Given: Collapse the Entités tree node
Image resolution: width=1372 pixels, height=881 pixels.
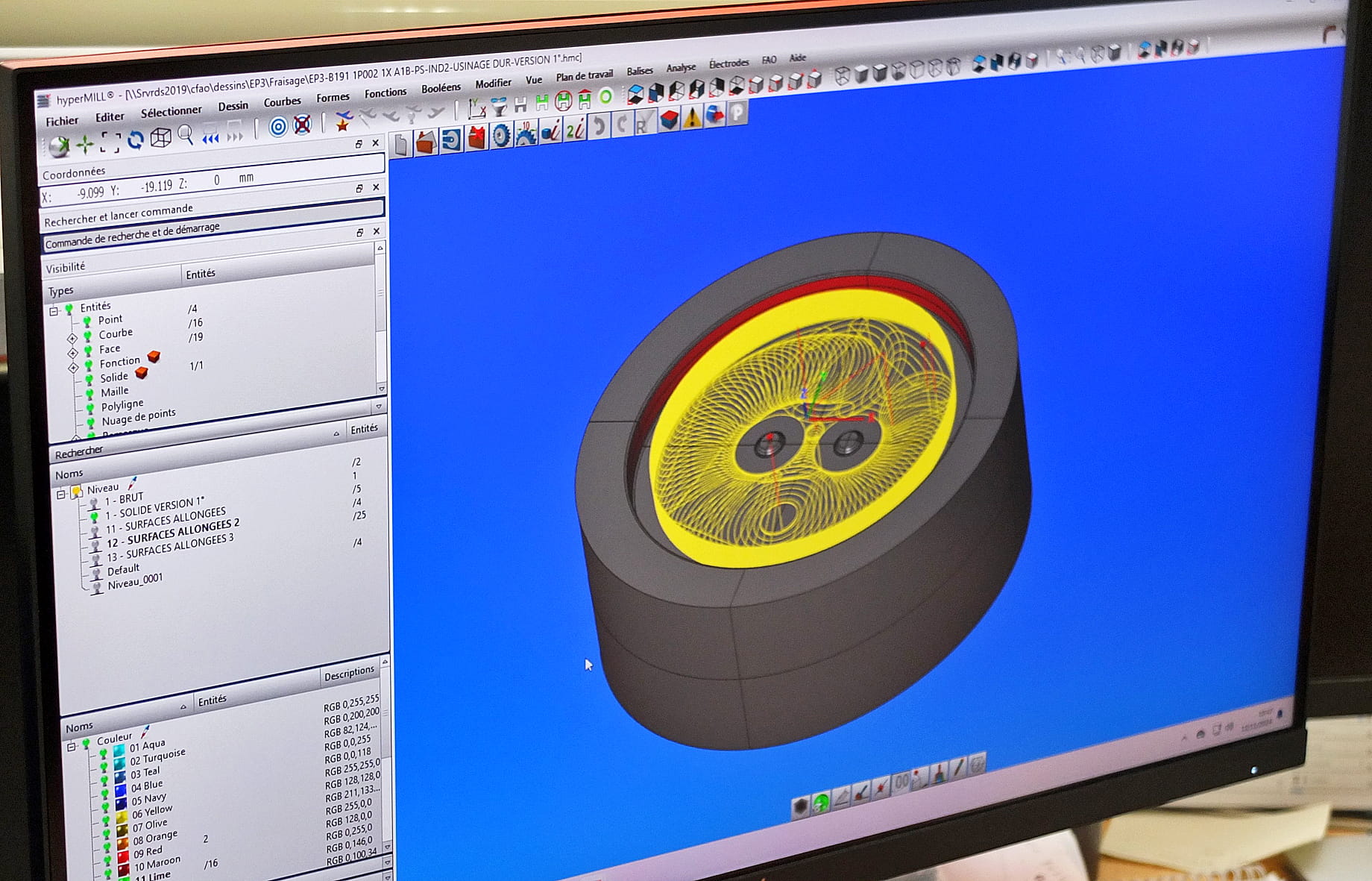Looking at the screenshot, I should (54, 311).
